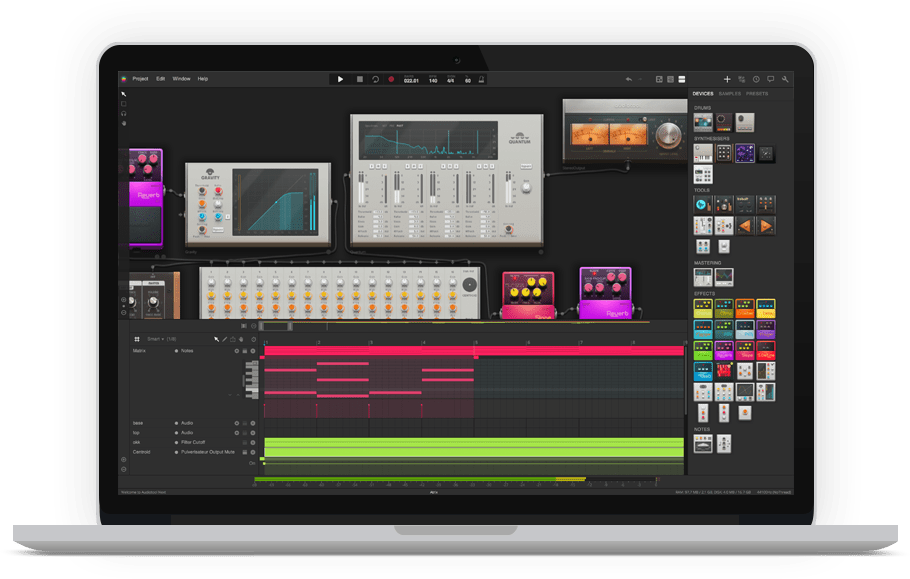Image resolution: width=910 pixels, height=579 pixels.
Task: Select the arrow pointer tool in the editor header
Action: point(216,339)
